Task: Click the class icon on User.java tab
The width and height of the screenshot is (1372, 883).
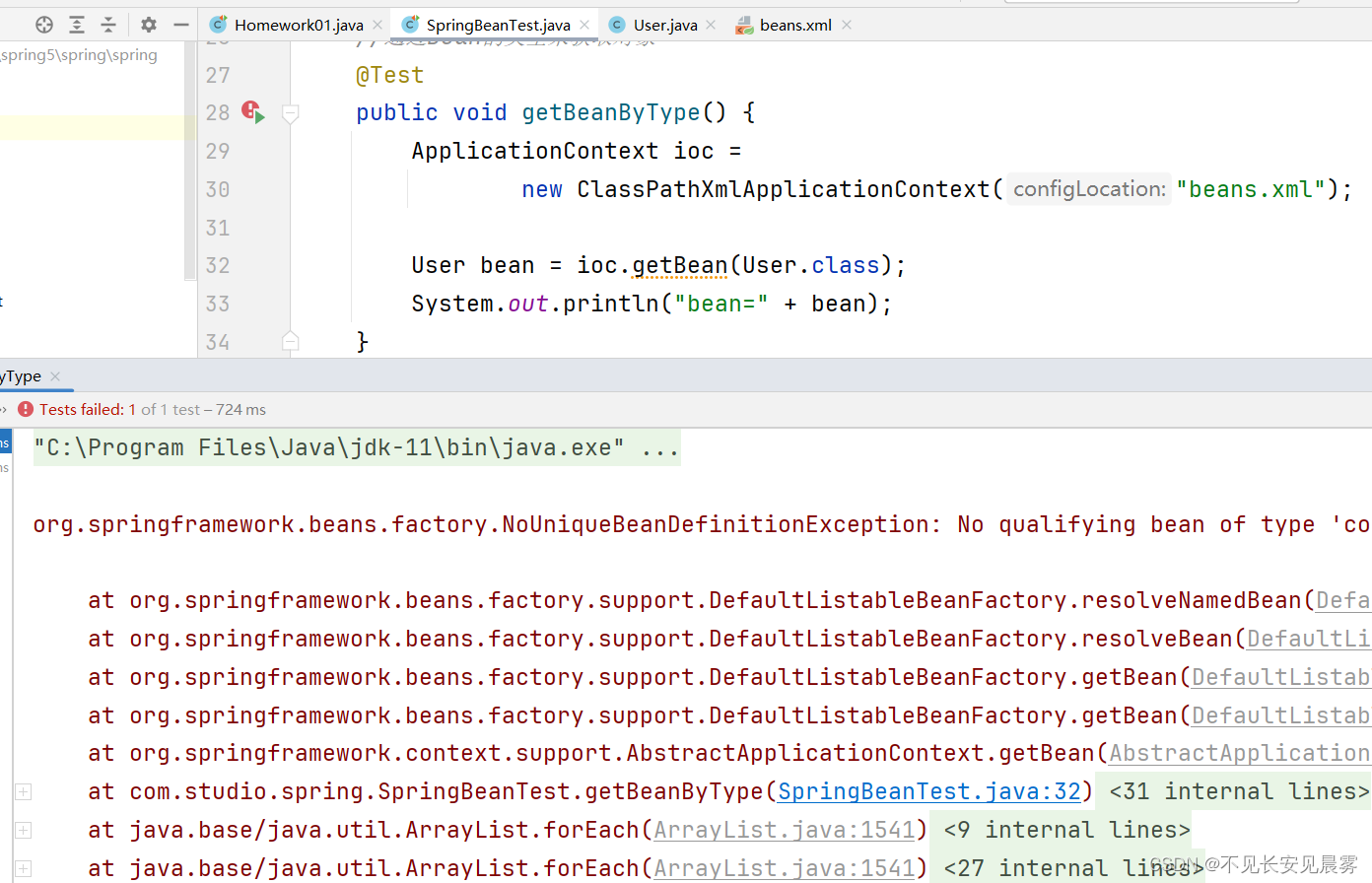Action: click(x=617, y=25)
